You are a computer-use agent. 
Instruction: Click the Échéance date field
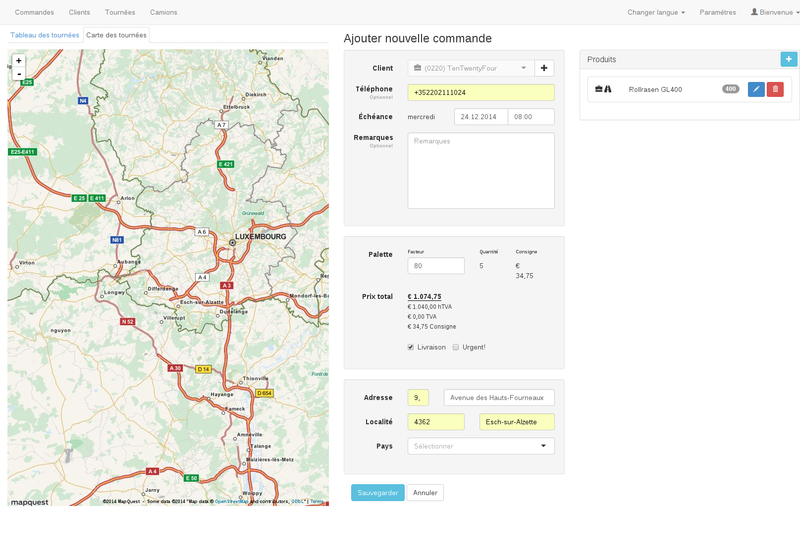(x=481, y=117)
